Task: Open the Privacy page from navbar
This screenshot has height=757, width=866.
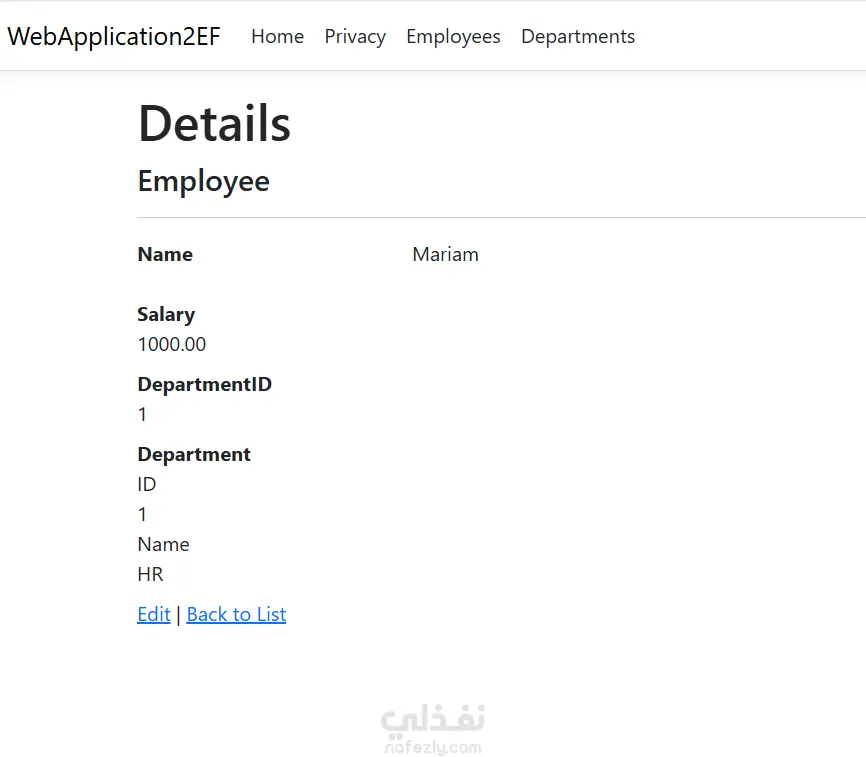Action: click(x=355, y=36)
